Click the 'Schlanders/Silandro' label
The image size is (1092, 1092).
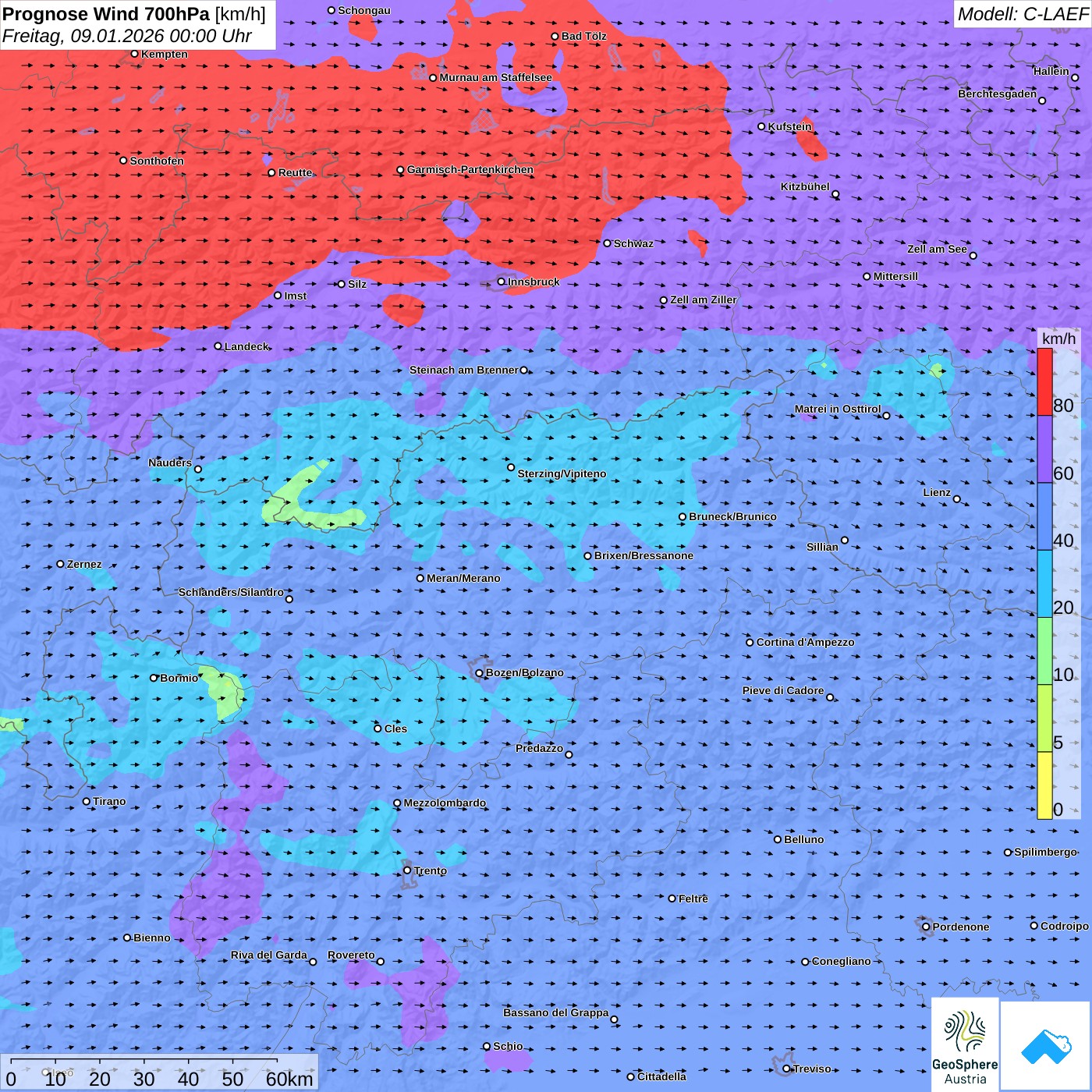[231, 592]
